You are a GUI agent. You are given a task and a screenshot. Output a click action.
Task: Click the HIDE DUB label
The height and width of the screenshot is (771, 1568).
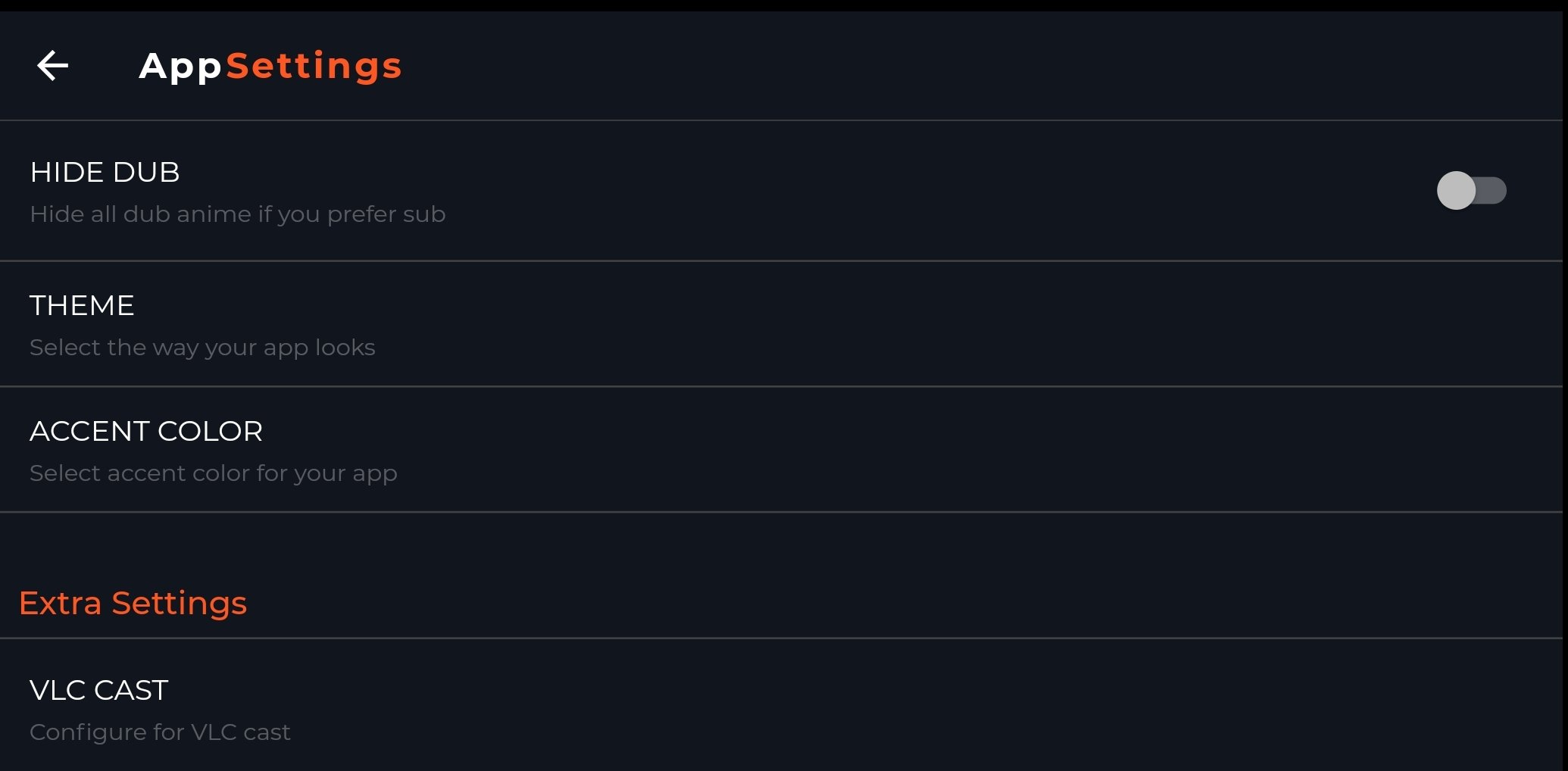105,172
